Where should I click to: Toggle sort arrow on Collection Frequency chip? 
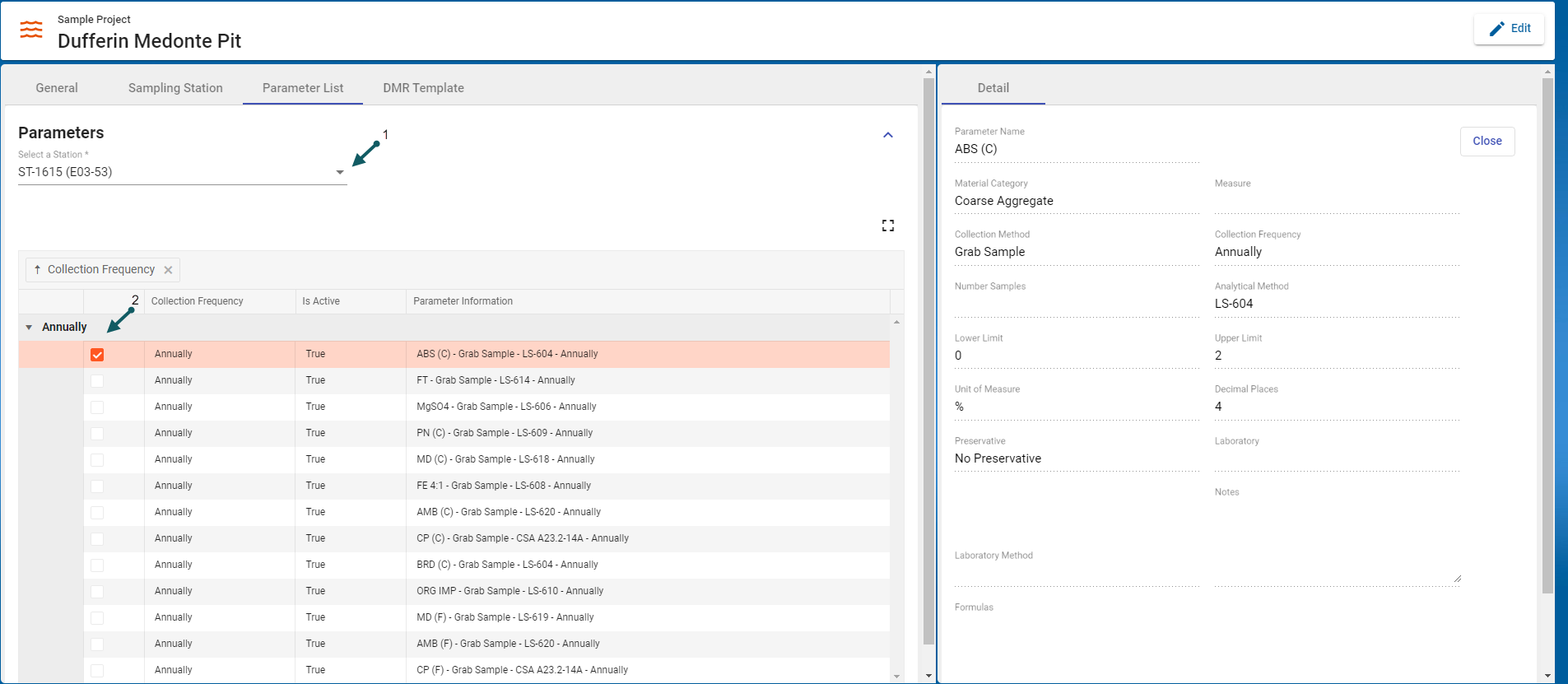click(38, 270)
